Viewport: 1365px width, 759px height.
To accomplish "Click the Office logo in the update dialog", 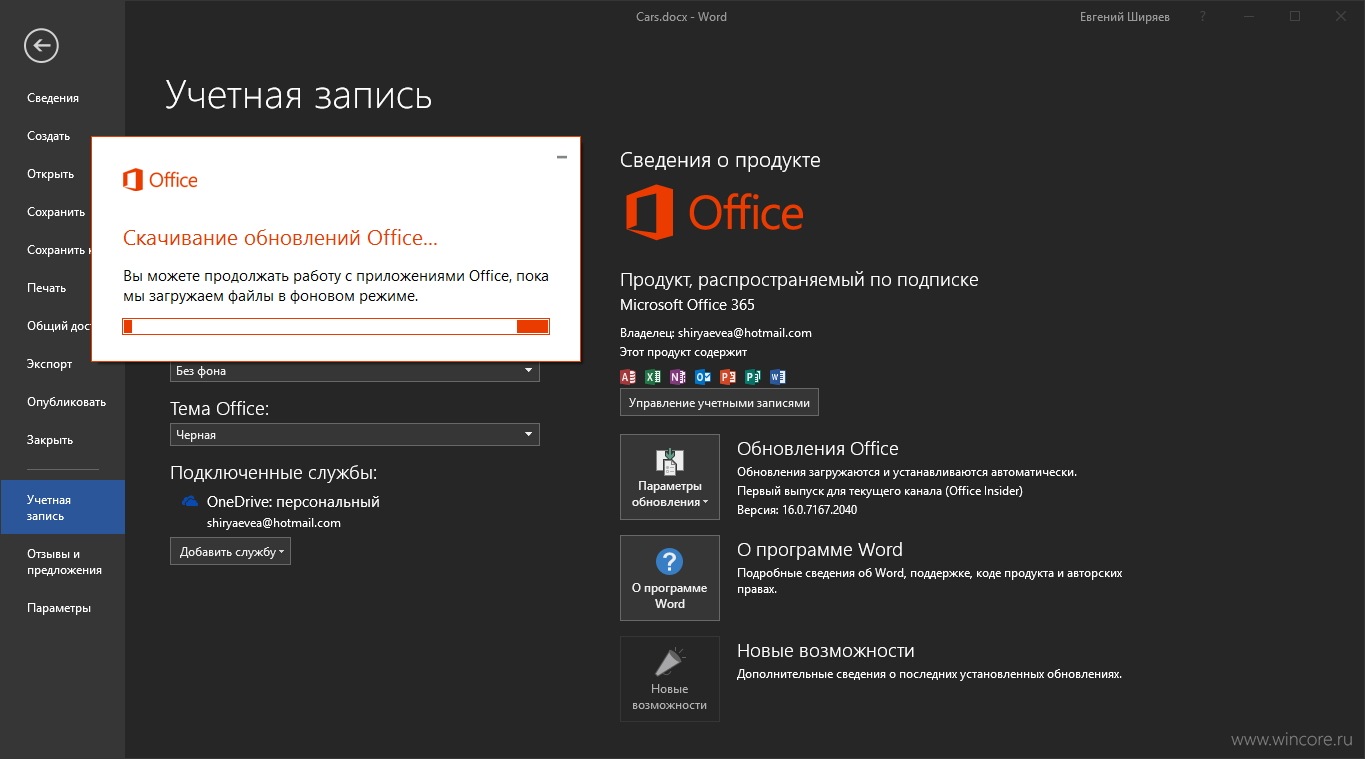I will (x=160, y=180).
